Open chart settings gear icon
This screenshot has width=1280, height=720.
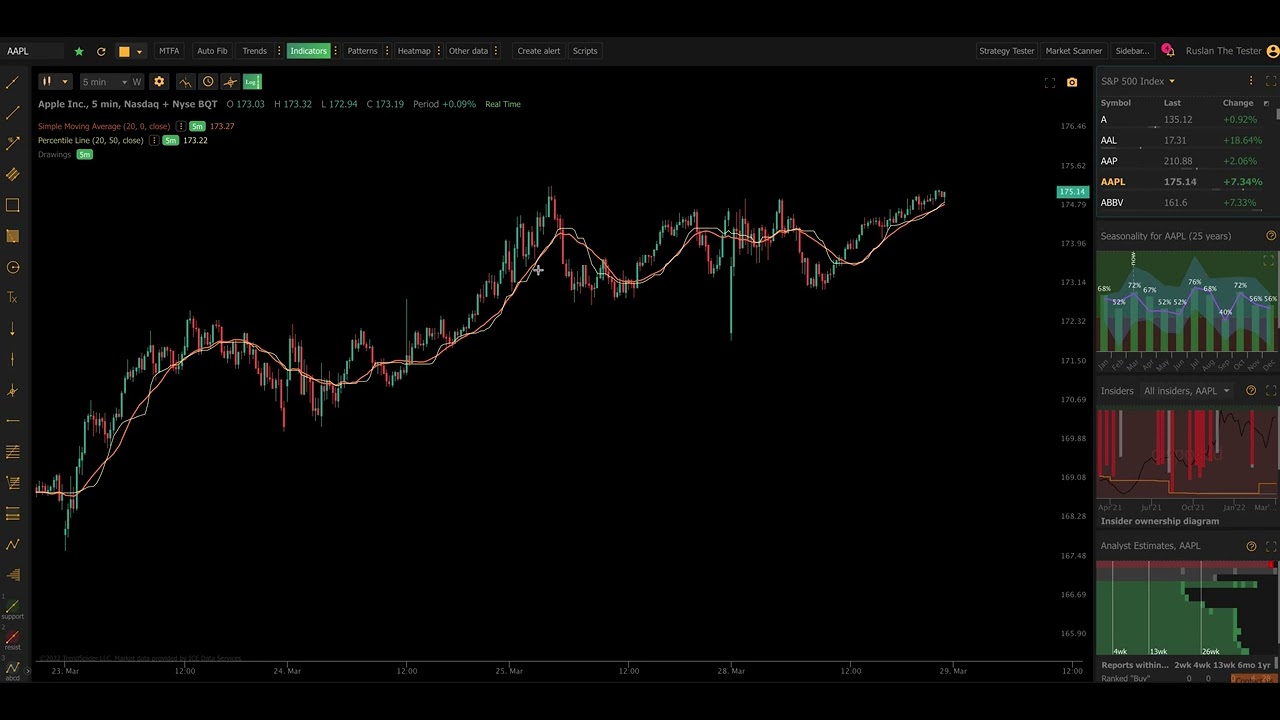[x=159, y=82]
